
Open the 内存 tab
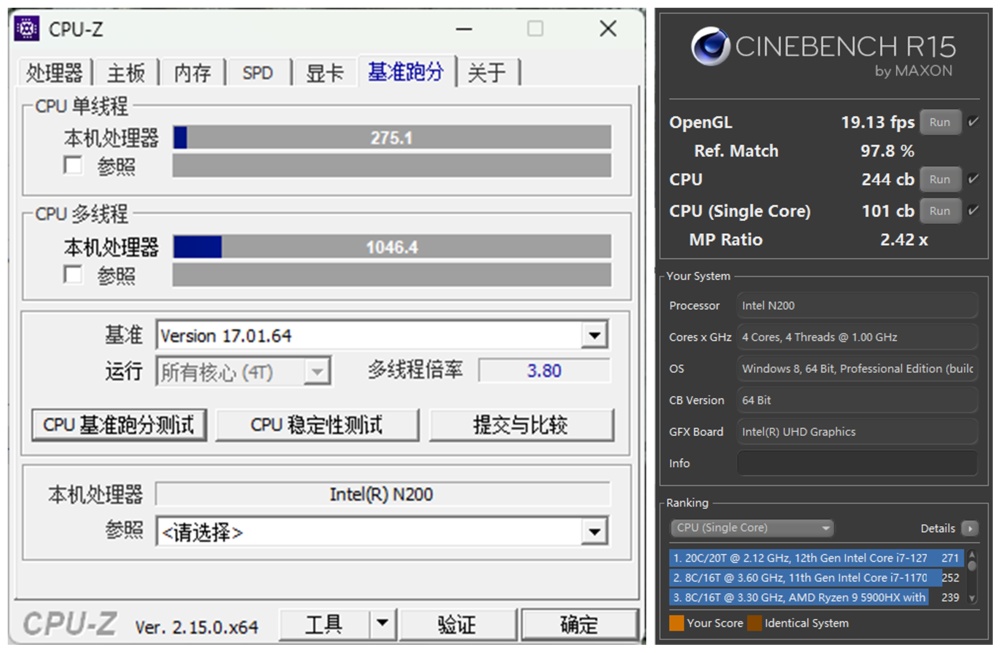point(193,73)
